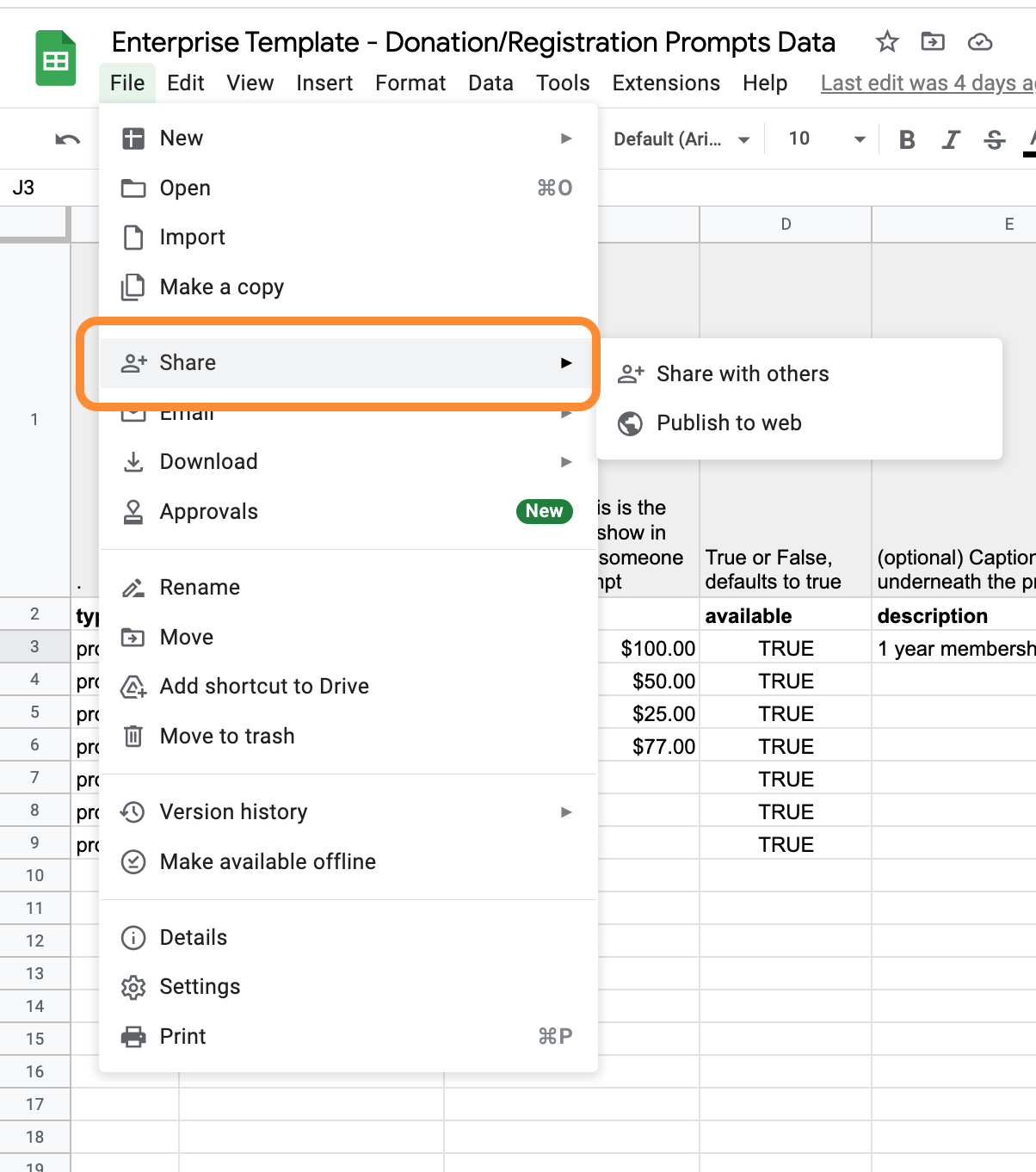Open the font family dropdown
This screenshot has width=1036, height=1172.
point(681,139)
